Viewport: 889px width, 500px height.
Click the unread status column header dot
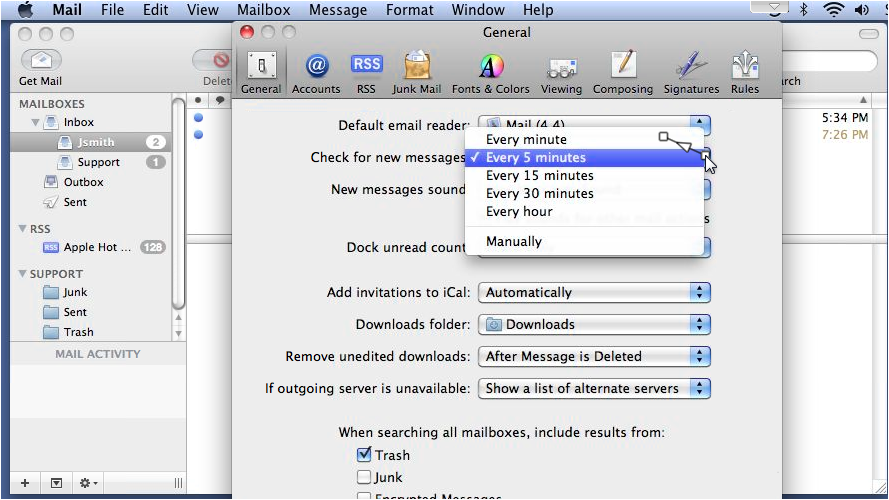tap(198, 100)
